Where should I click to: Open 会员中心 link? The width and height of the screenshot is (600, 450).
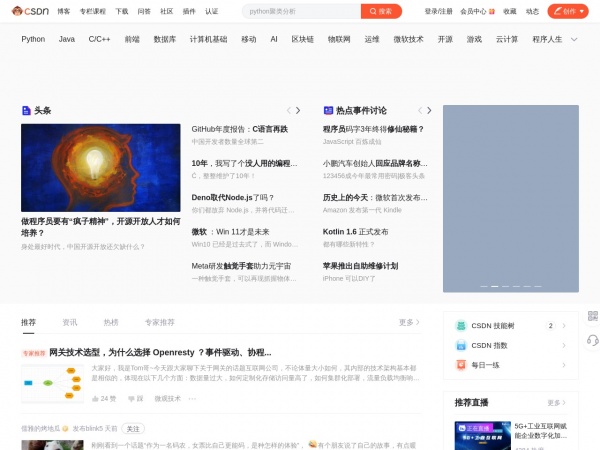473,11
